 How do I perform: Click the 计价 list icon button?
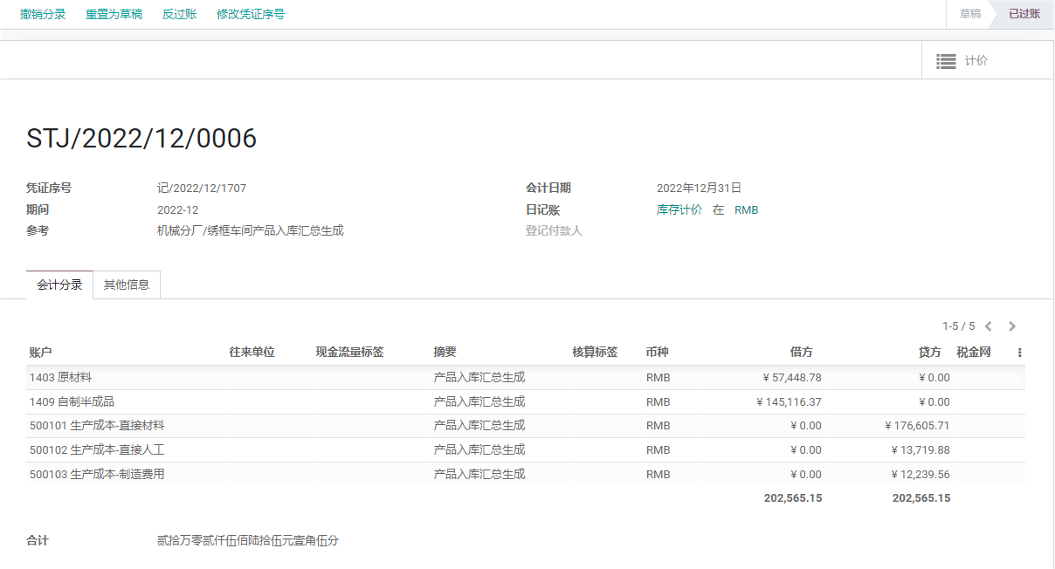pos(961,61)
